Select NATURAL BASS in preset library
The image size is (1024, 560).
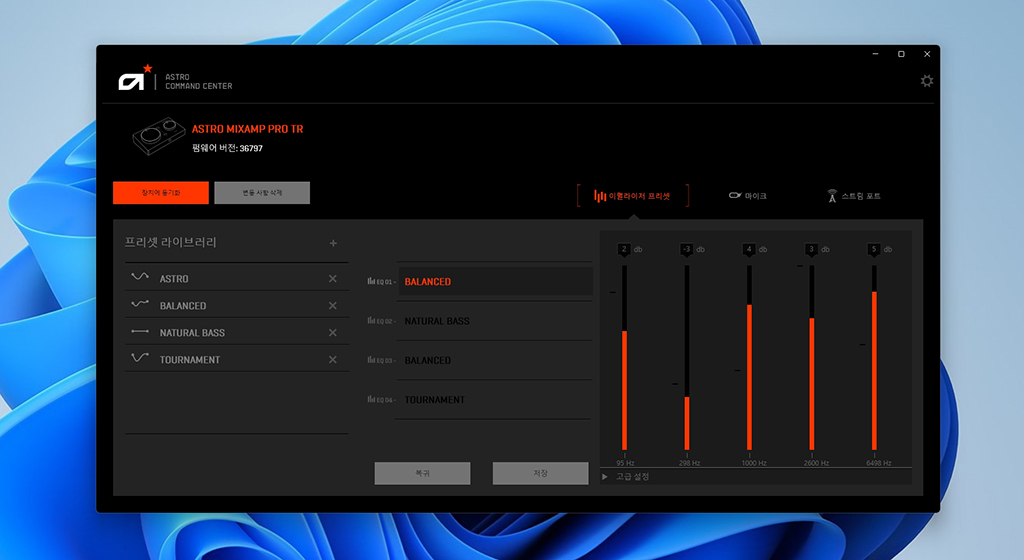236,333
